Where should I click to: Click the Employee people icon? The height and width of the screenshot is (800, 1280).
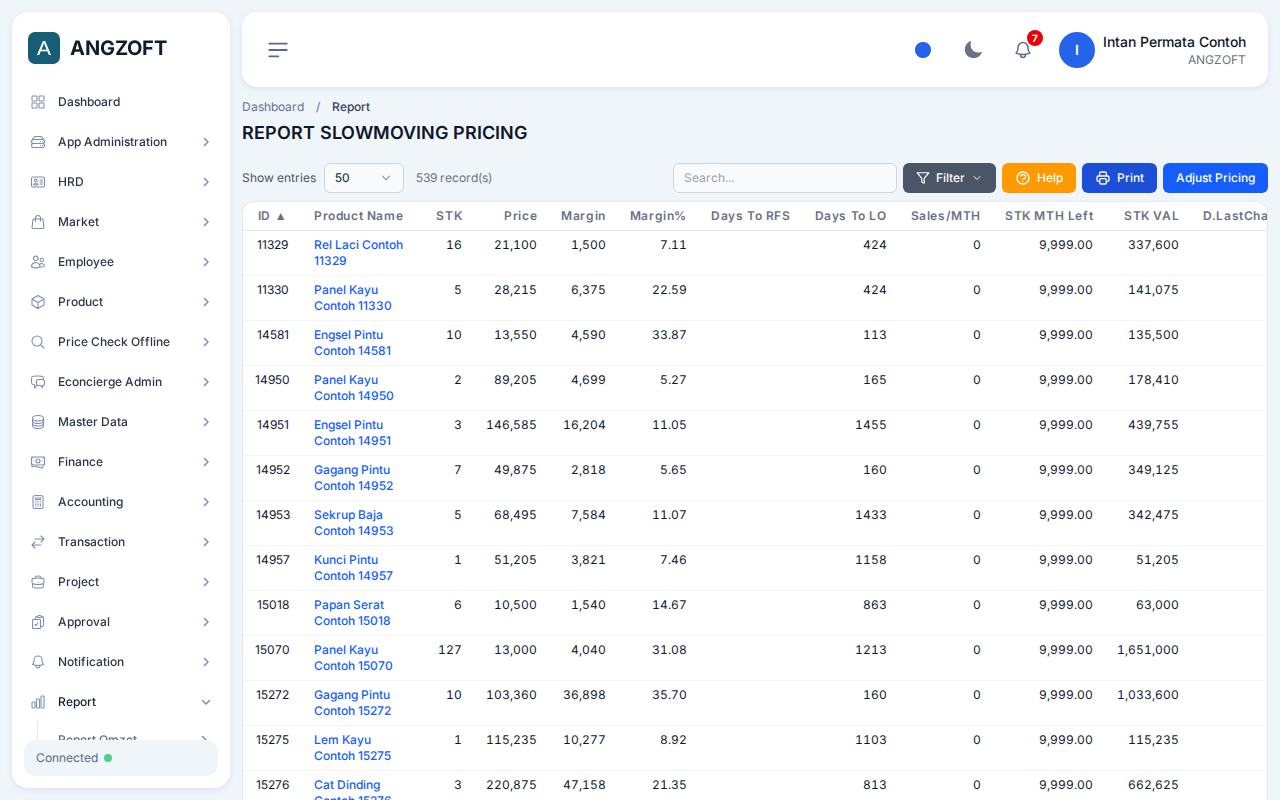coord(38,262)
